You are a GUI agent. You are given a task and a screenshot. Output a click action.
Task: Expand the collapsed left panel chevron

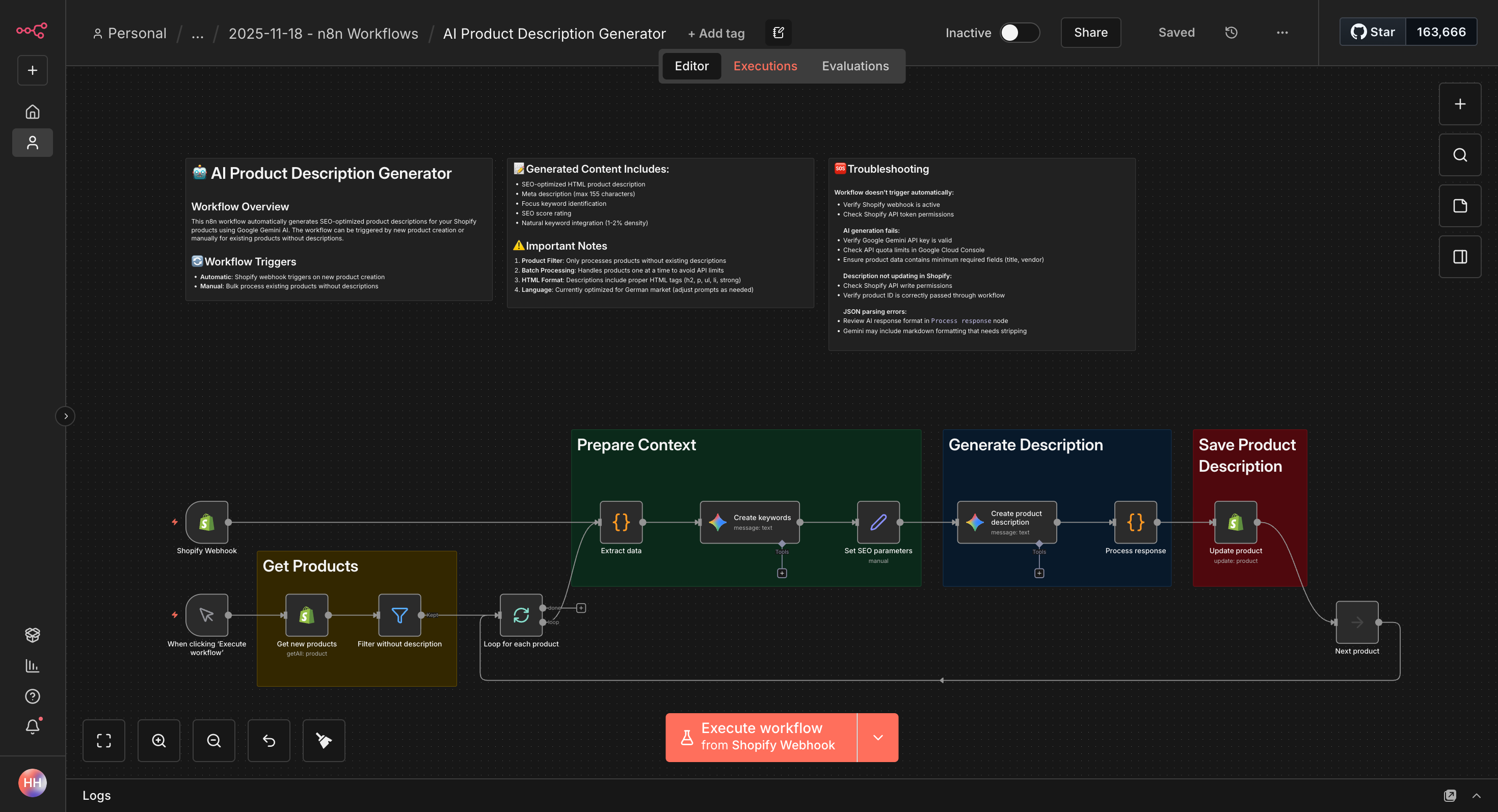tap(65, 416)
